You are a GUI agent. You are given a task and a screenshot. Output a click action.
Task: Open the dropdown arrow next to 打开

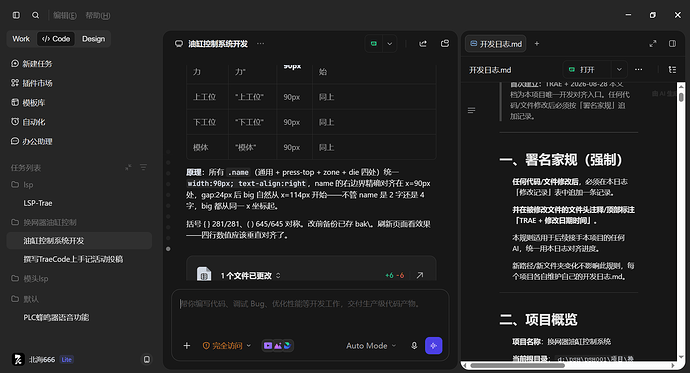(x=619, y=69)
